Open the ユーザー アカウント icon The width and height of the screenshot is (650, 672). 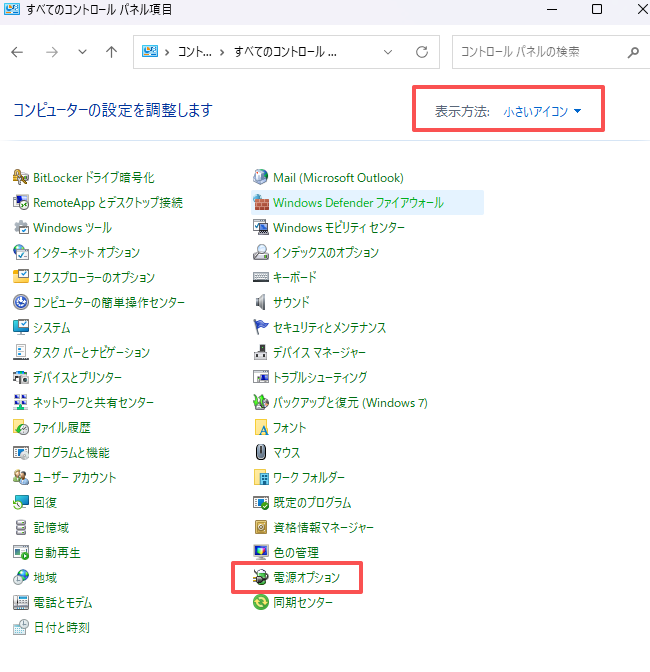(x=21, y=477)
